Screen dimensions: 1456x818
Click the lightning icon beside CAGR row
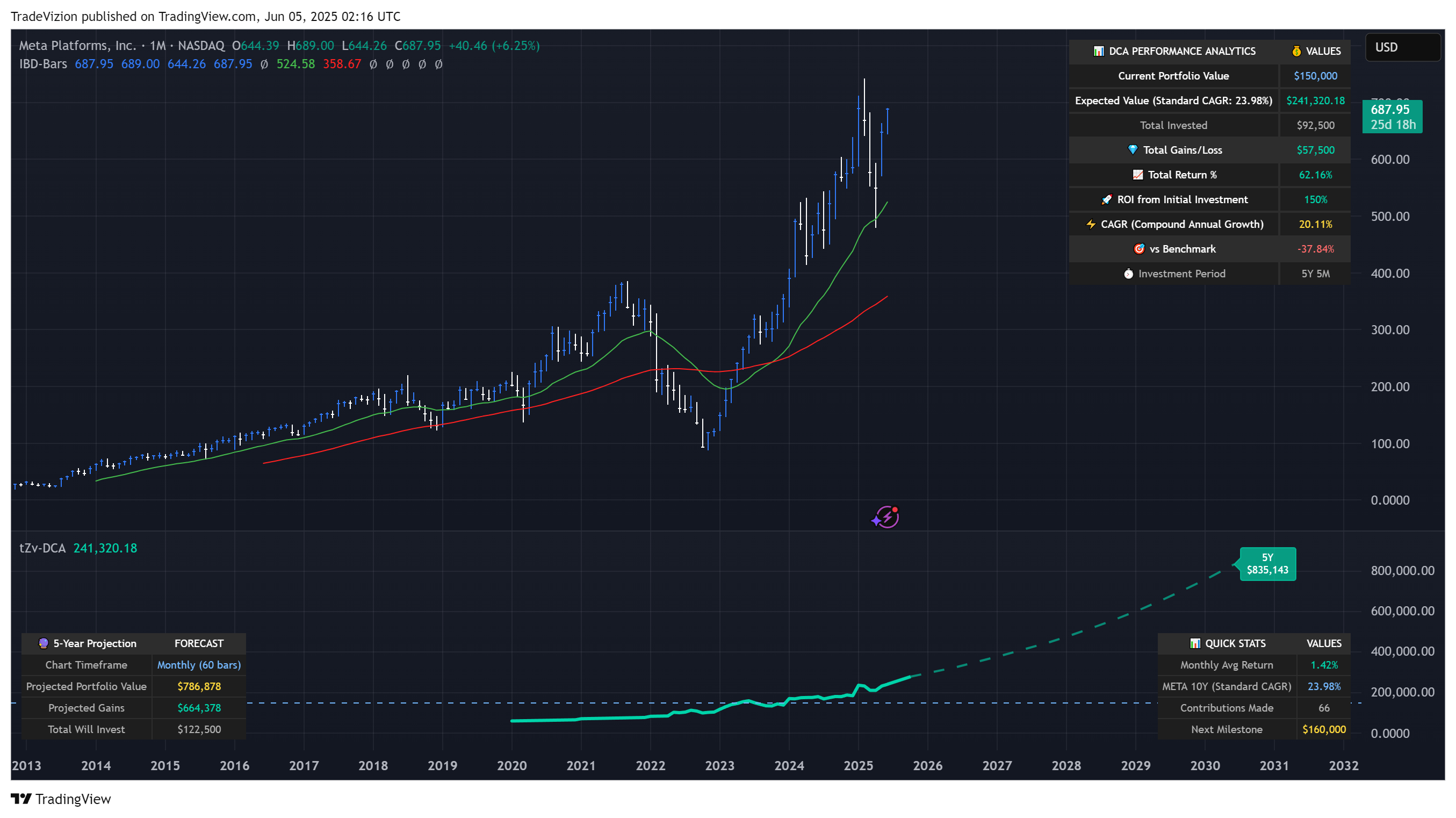(x=1091, y=225)
